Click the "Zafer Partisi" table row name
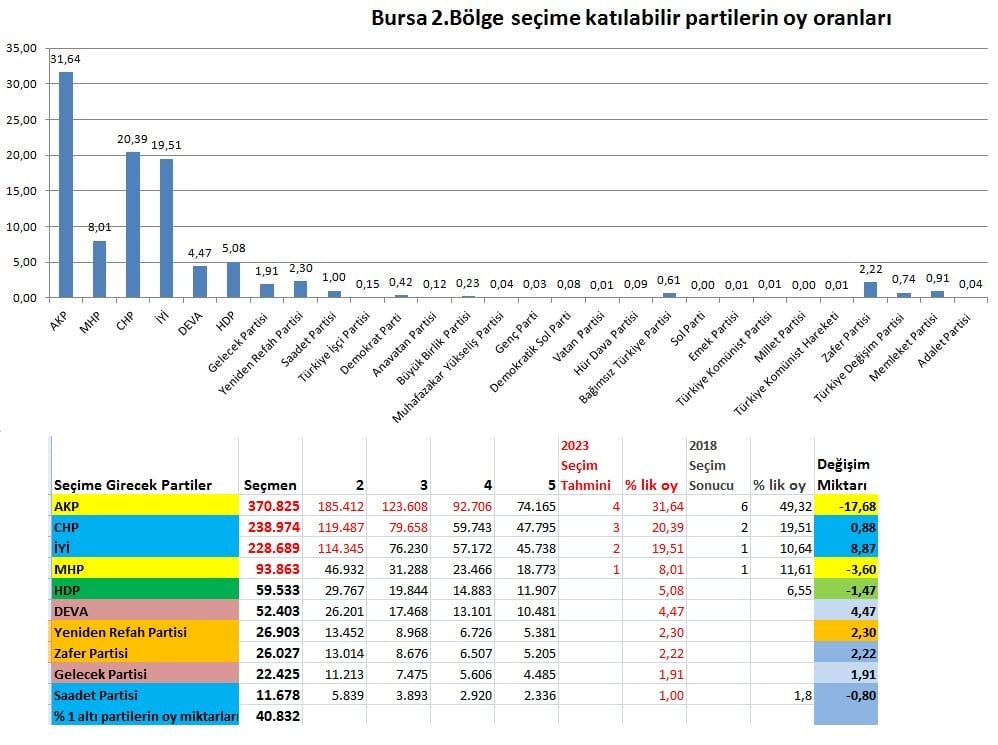998x745 pixels. click(90, 653)
